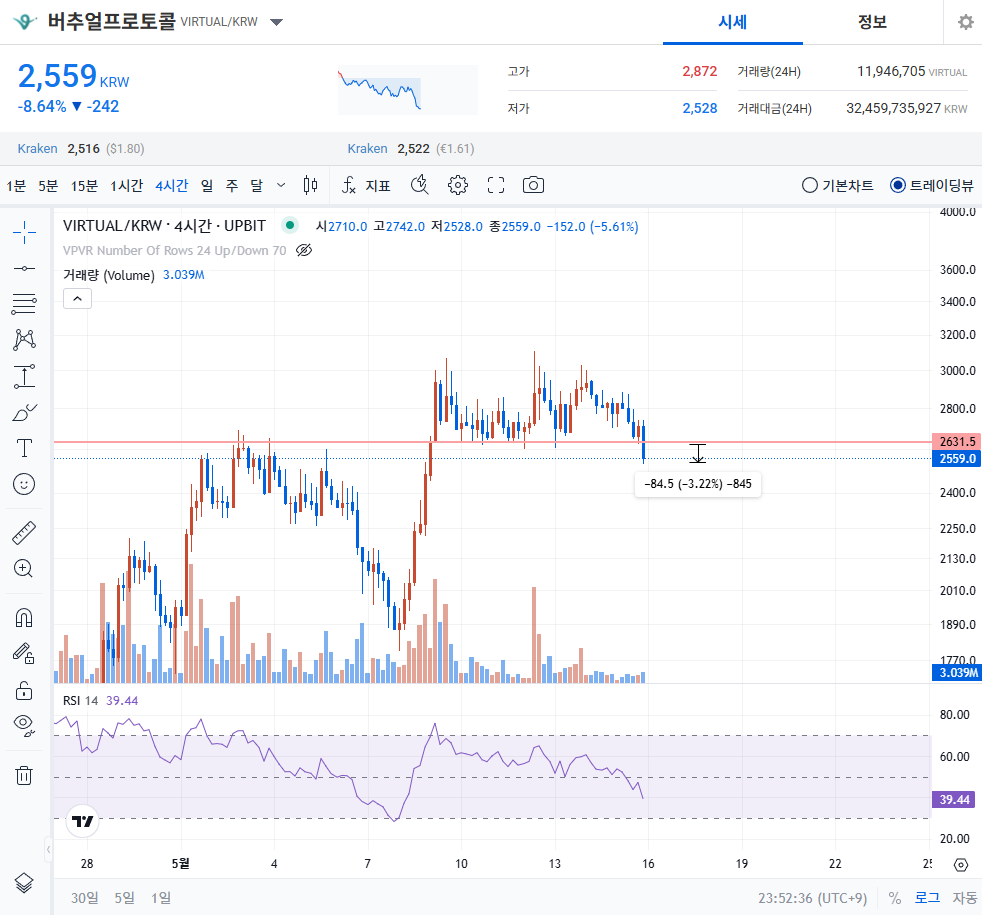Click the first Kraken price link
The height and width of the screenshot is (915, 982).
tap(37, 148)
